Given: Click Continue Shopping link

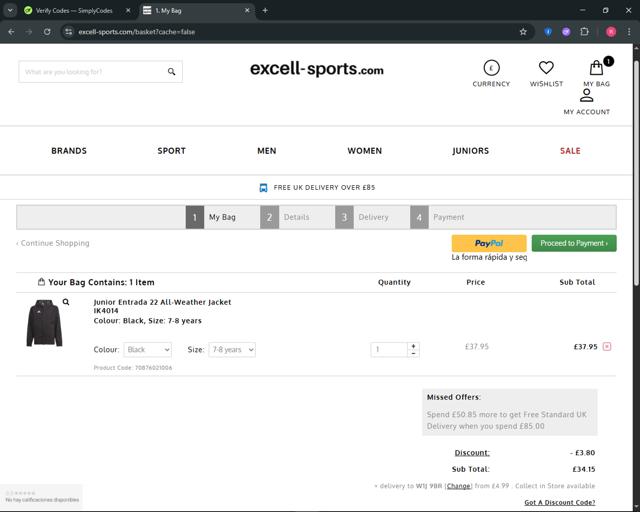Looking at the screenshot, I should tap(53, 243).
